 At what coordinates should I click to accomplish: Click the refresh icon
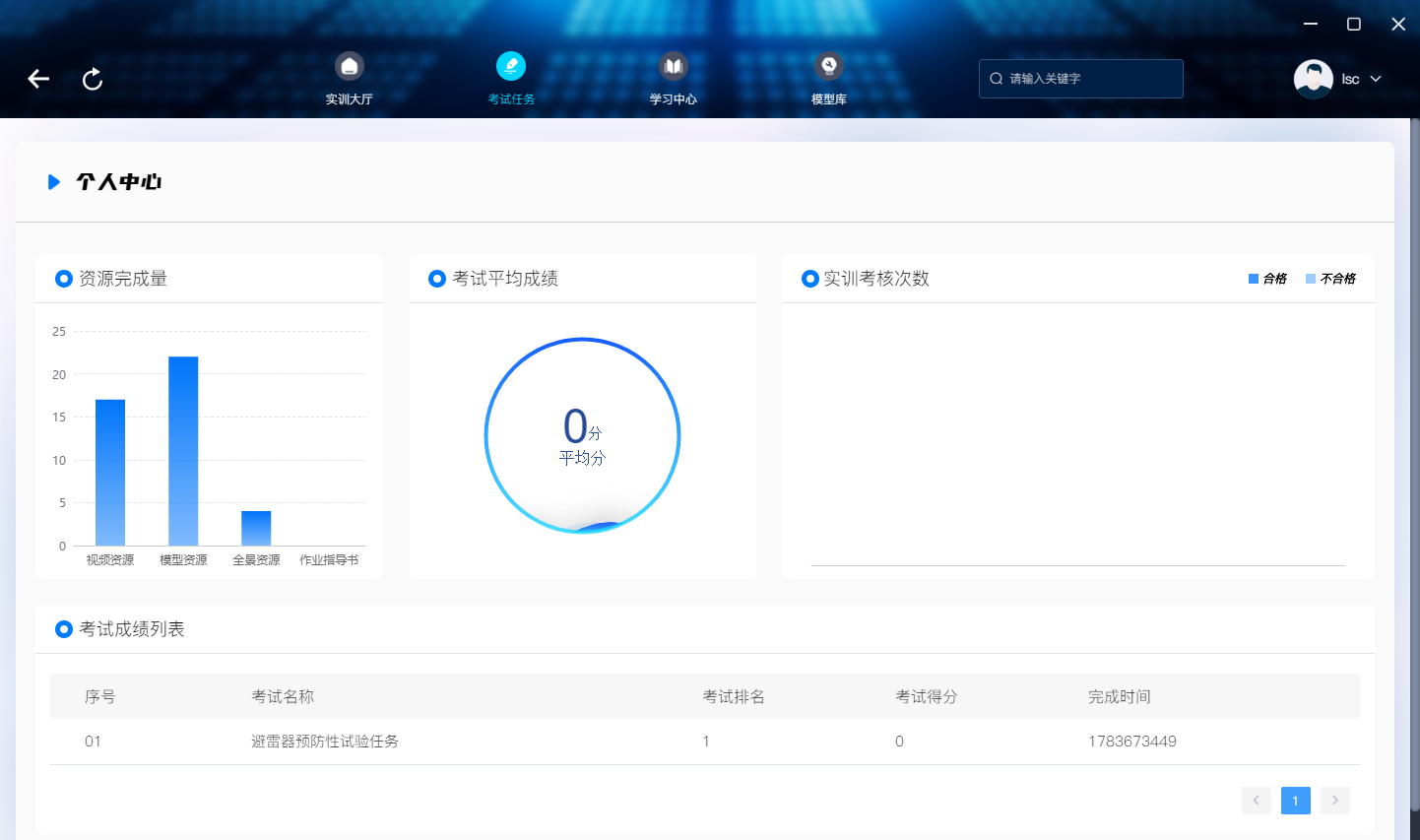tap(93, 79)
